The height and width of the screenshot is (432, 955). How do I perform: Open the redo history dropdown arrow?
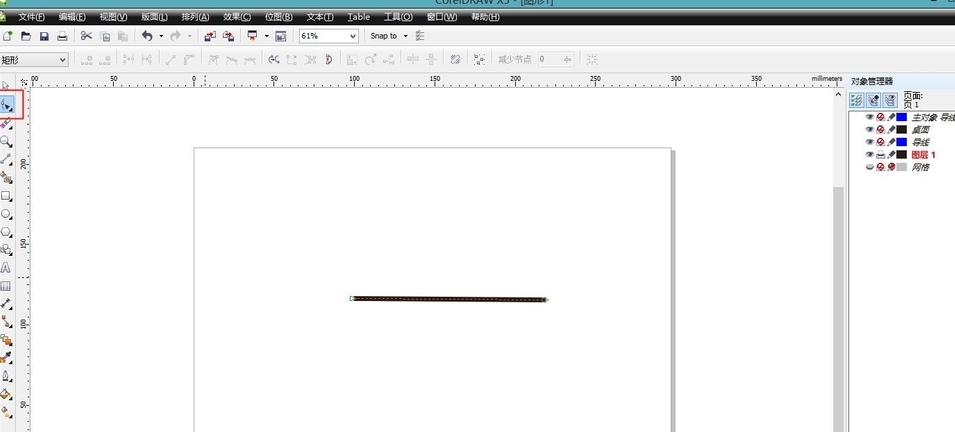189,36
